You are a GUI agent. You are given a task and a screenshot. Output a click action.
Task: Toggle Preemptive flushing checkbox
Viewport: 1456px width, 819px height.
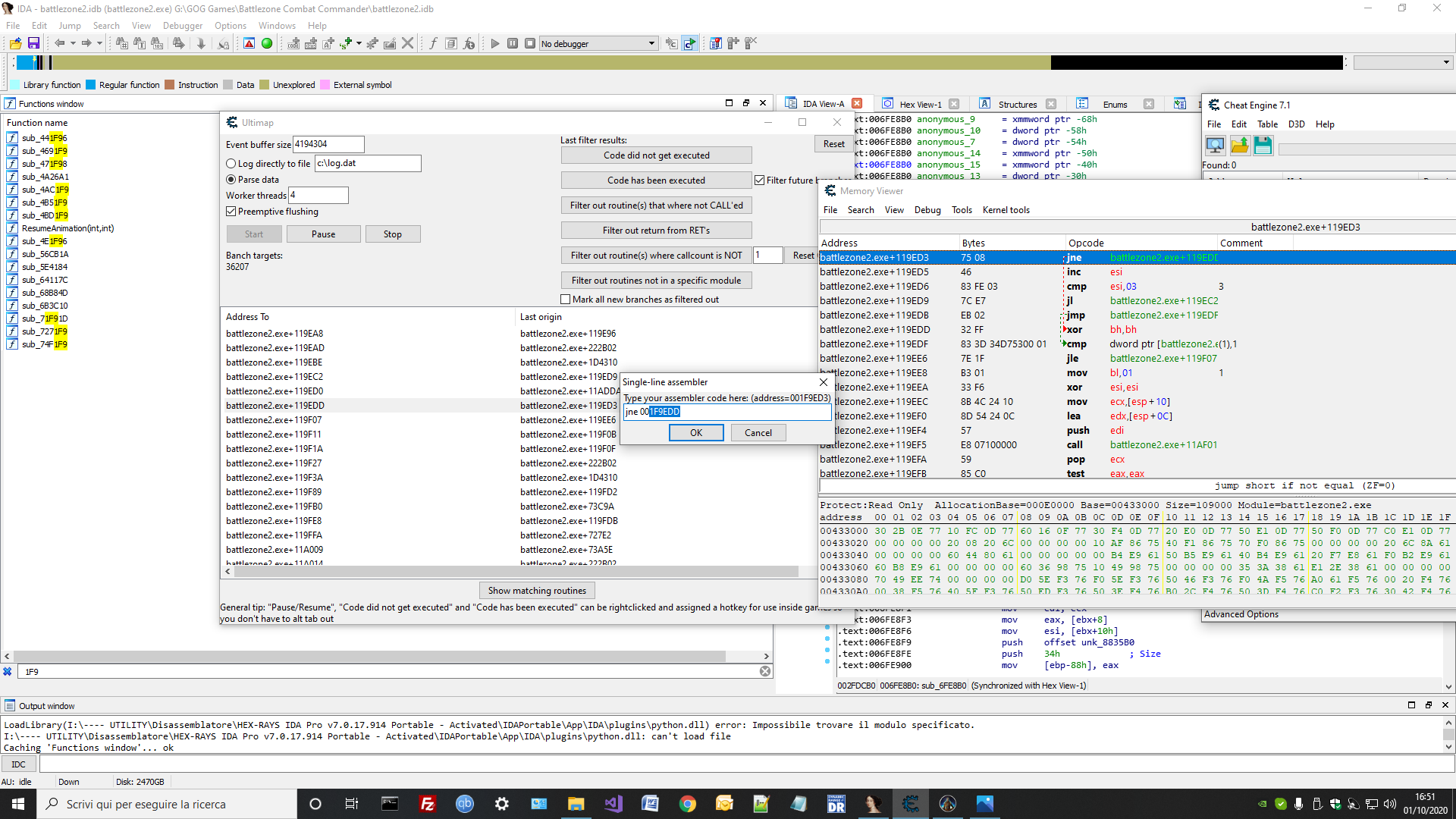(x=231, y=212)
